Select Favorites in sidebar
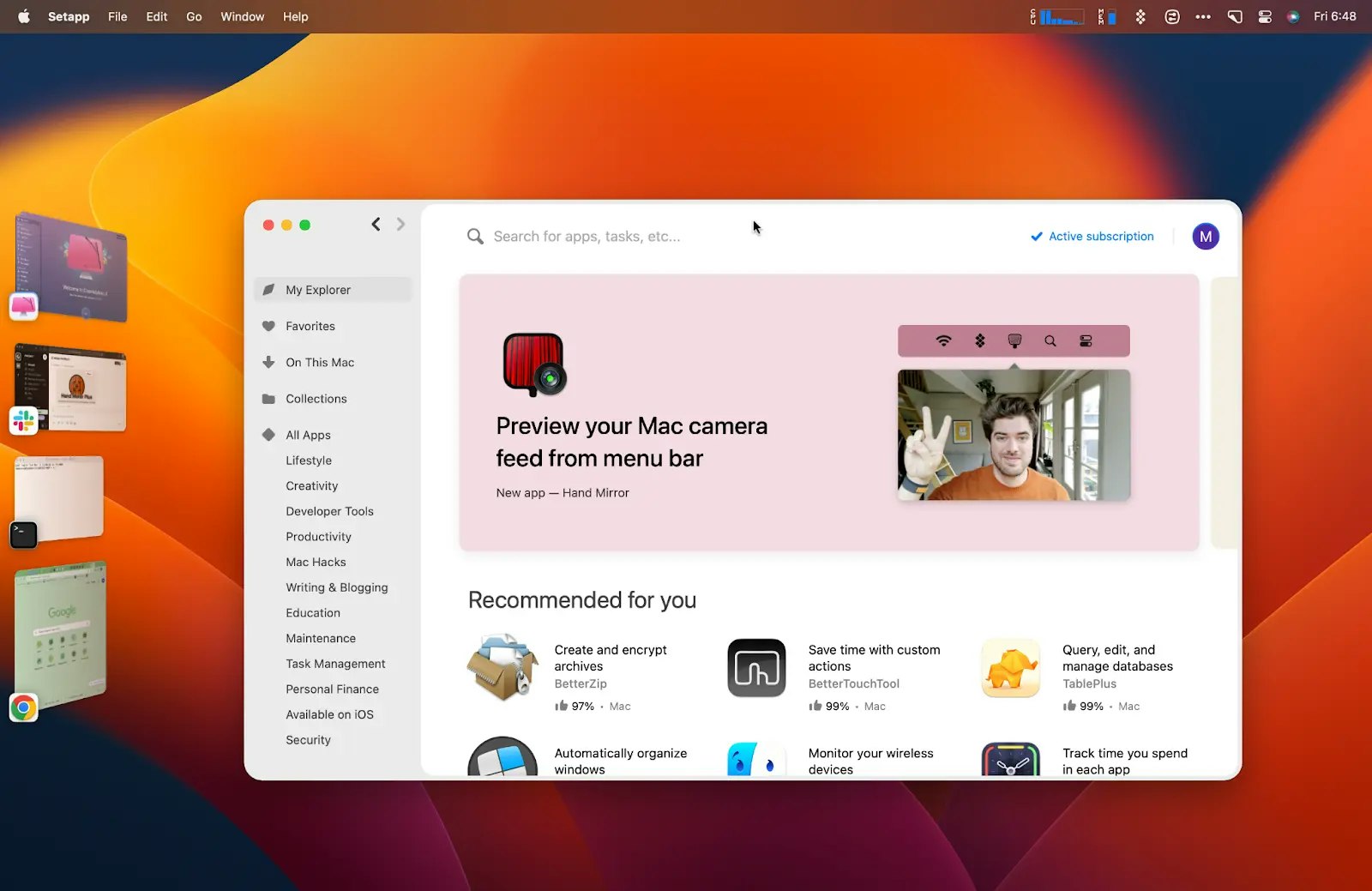The height and width of the screenshot is (891, 1372). coord(333,326)
